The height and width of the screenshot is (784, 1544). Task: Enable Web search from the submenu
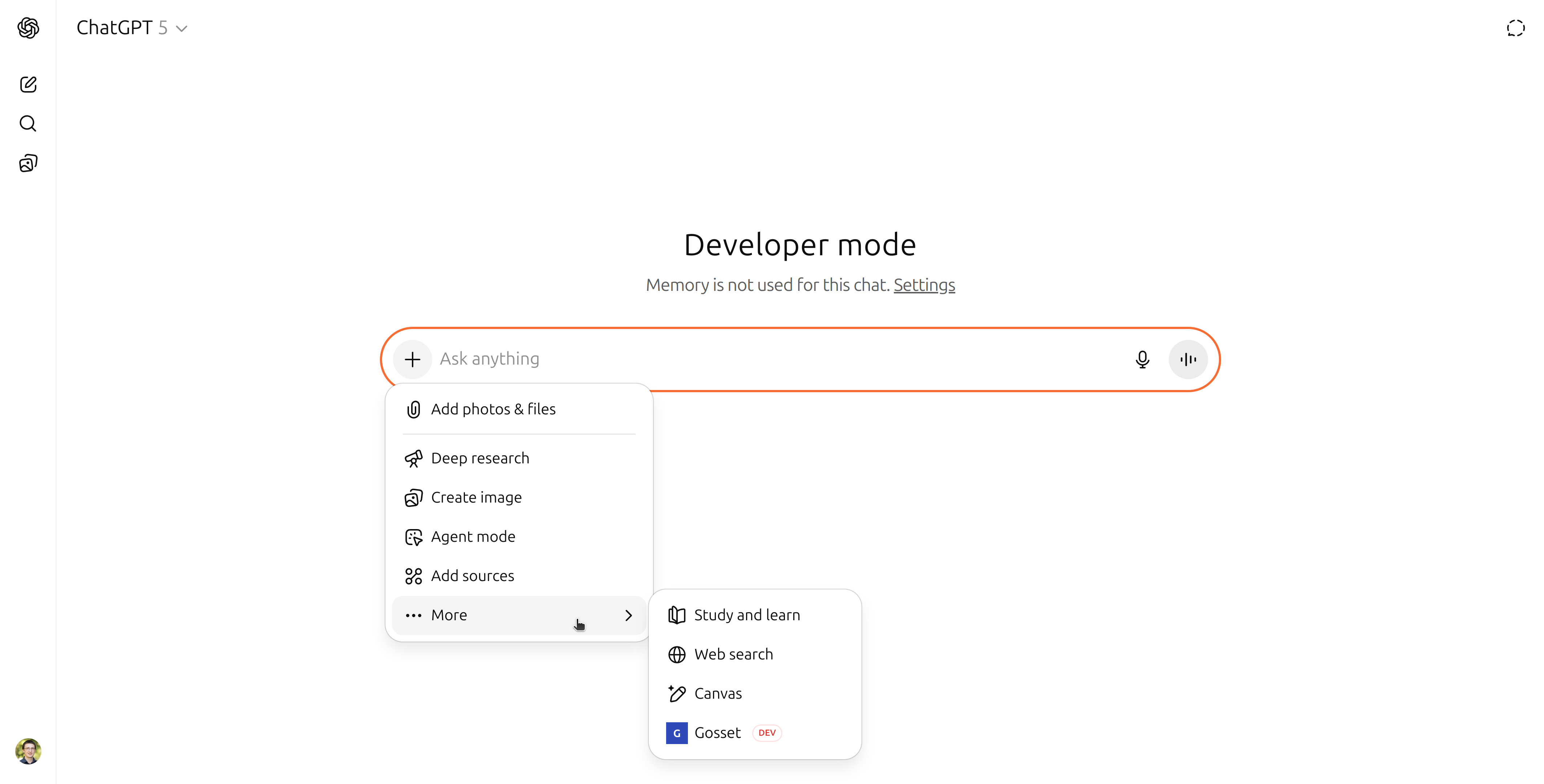(733, 654)
